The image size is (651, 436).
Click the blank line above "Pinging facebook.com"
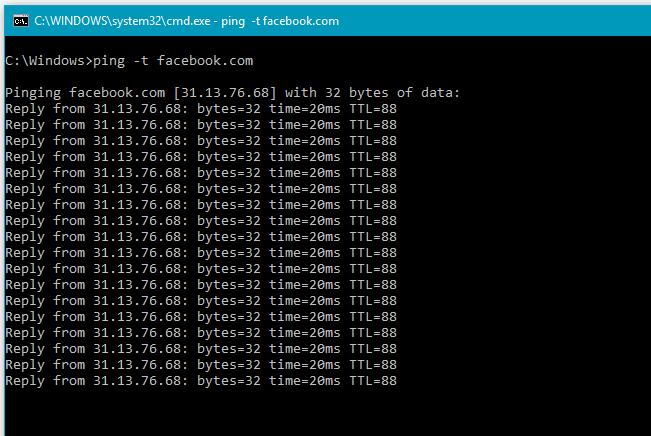(200, 77)
